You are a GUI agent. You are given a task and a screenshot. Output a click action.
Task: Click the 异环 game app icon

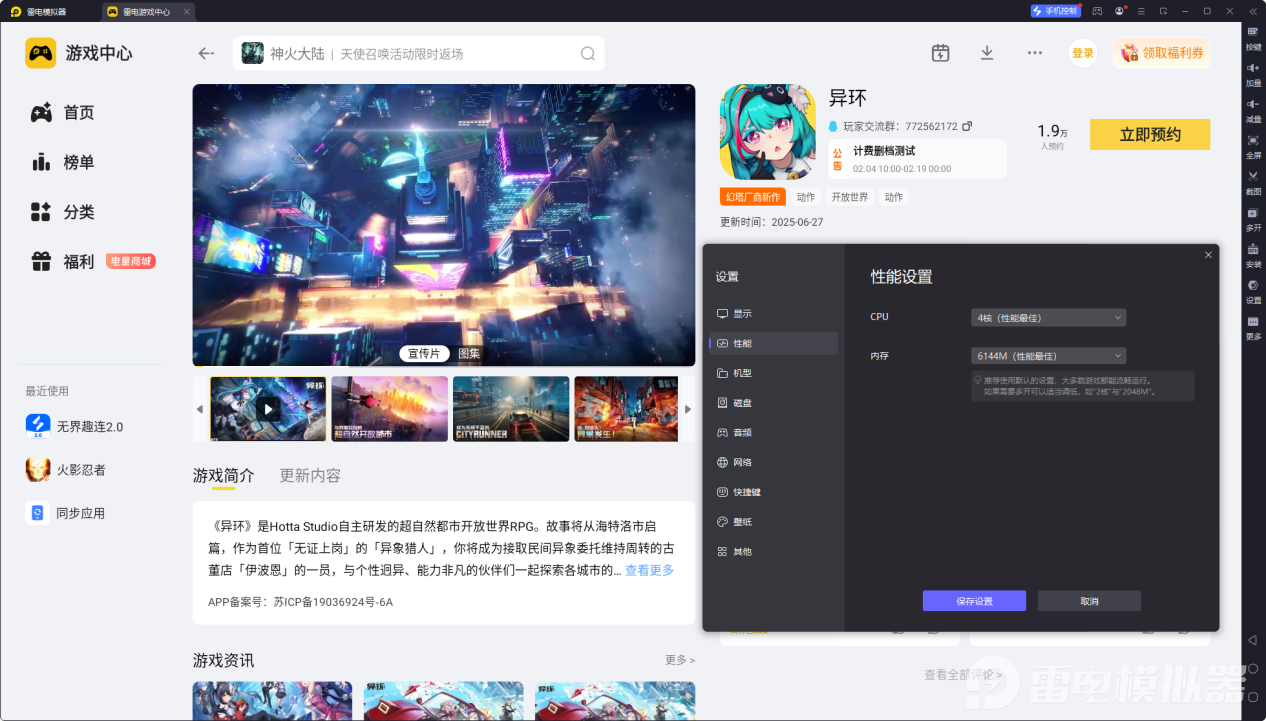click(x=767, y=132)
